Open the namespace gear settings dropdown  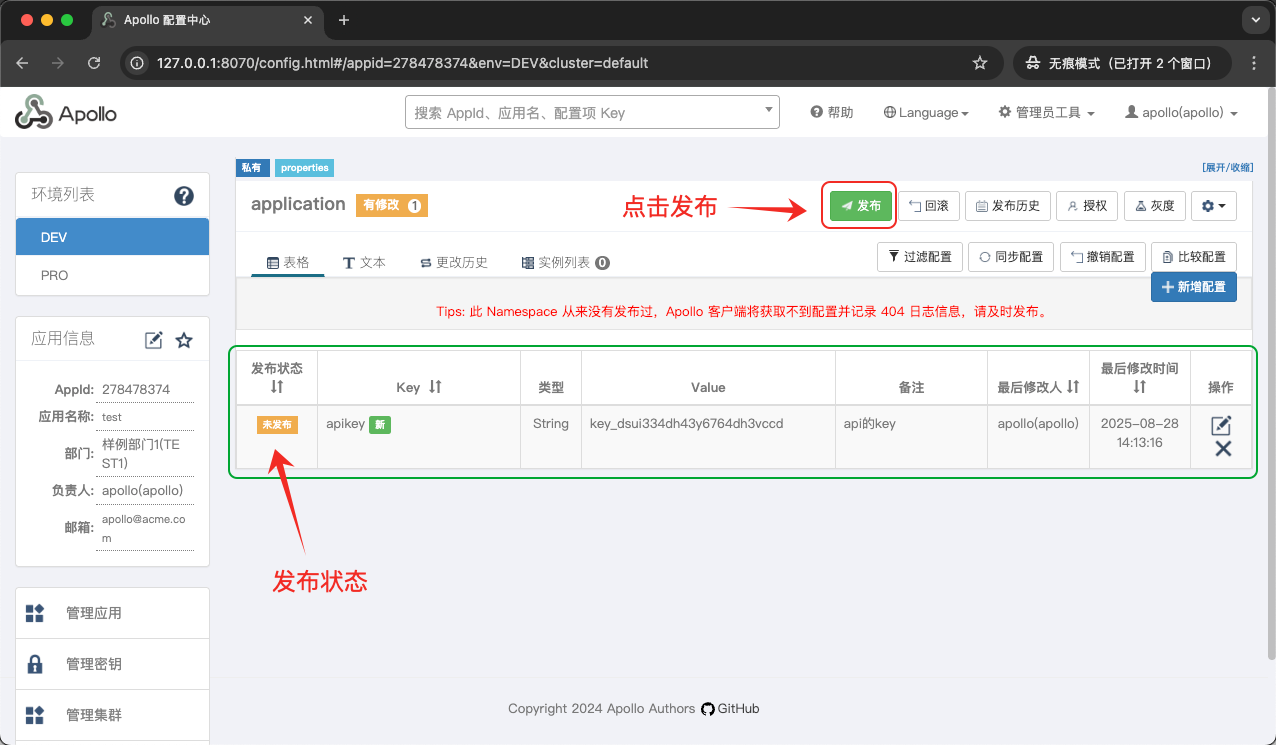[x=1214, y=206]
